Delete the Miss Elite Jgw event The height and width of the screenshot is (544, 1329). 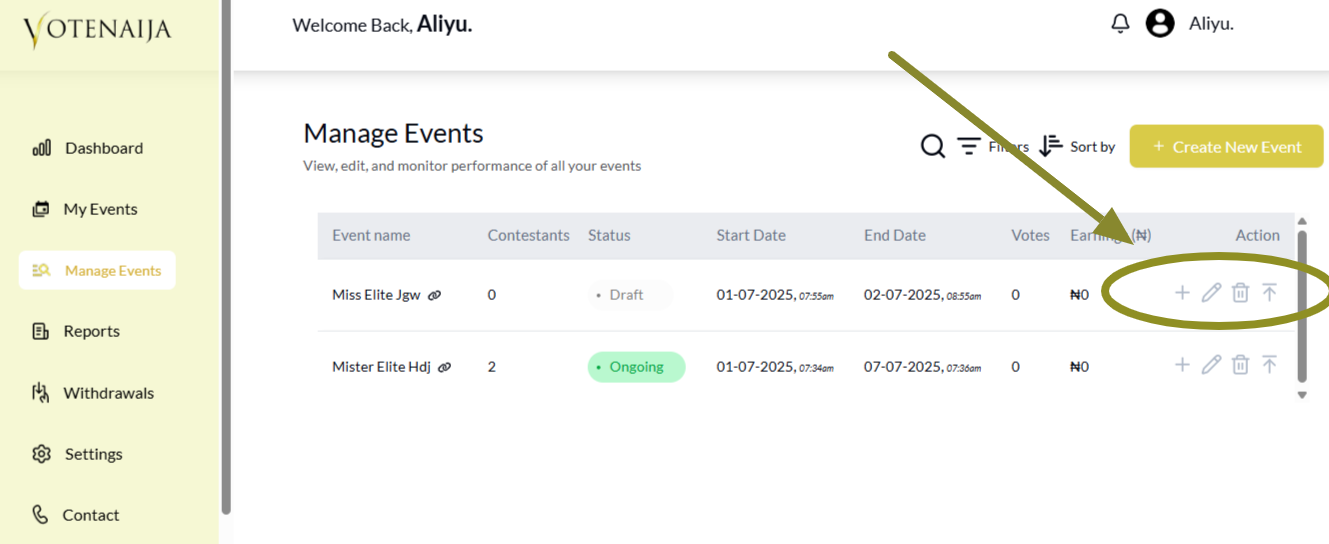coord(1240,293)
